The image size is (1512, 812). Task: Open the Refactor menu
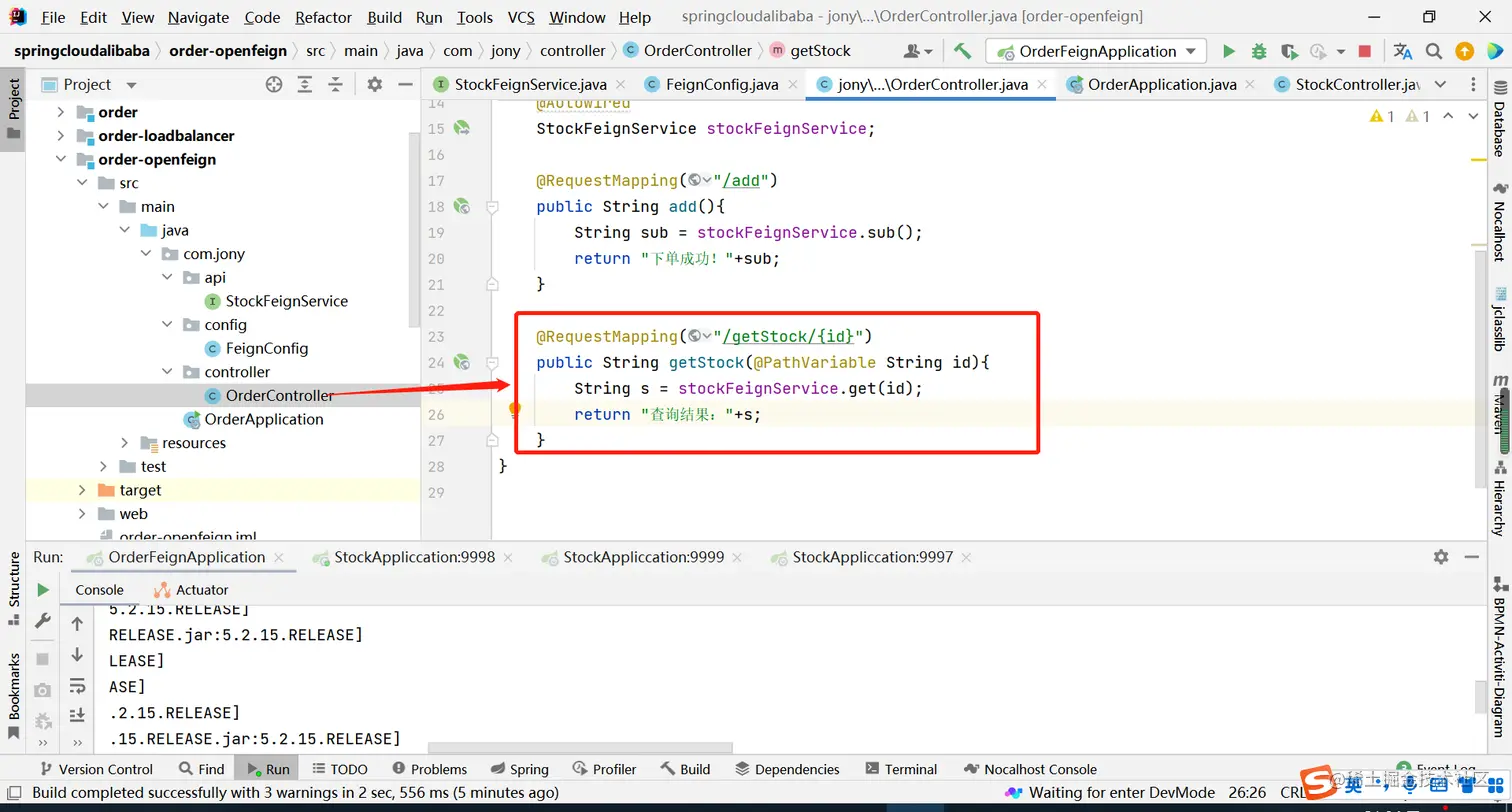[x=323, y=17]
